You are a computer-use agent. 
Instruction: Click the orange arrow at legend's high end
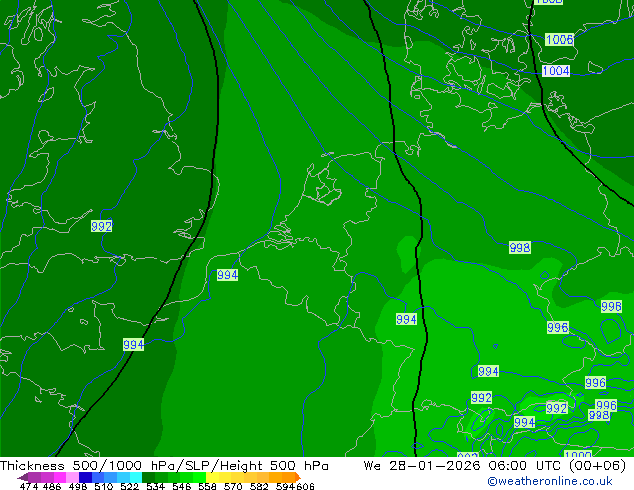(298, 477)
